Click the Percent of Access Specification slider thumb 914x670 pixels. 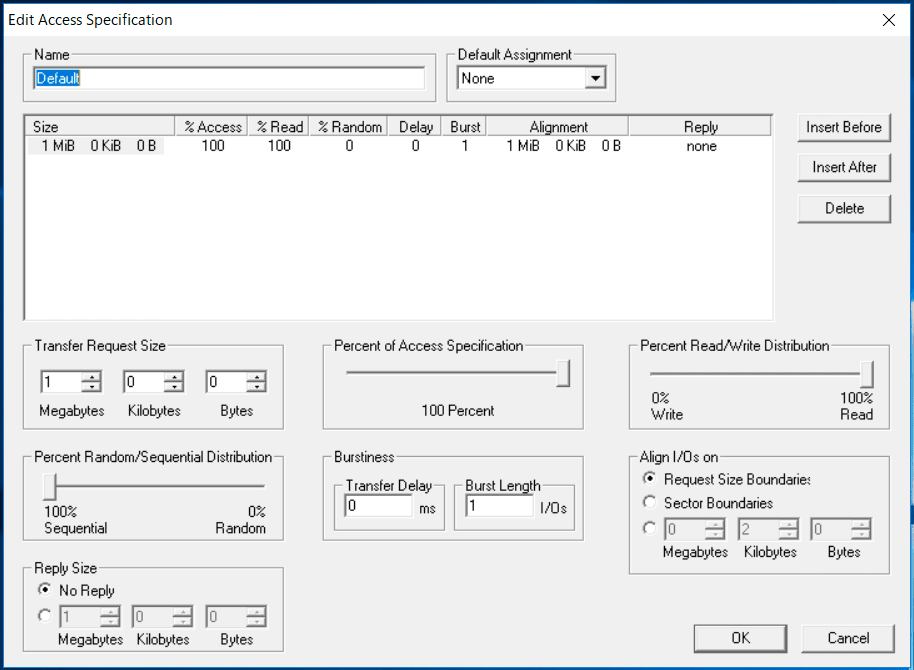pos(563,373)
